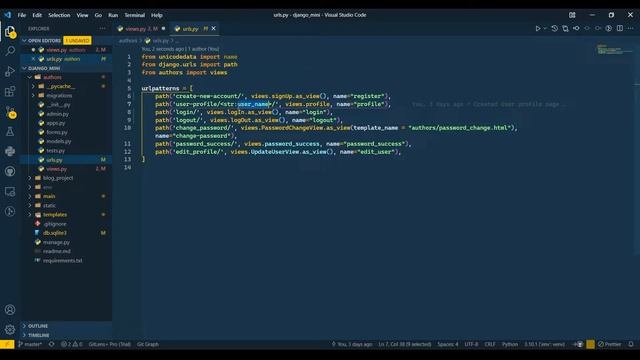The width and height of the screenshot is (640, 360).
Task: Open the Go menu
Action: 98,15
